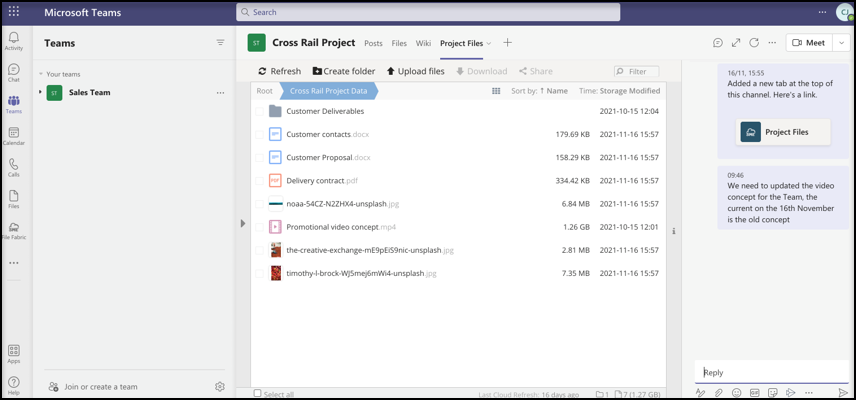
Task: Click the reload tab icon
Action: [754, 43]
